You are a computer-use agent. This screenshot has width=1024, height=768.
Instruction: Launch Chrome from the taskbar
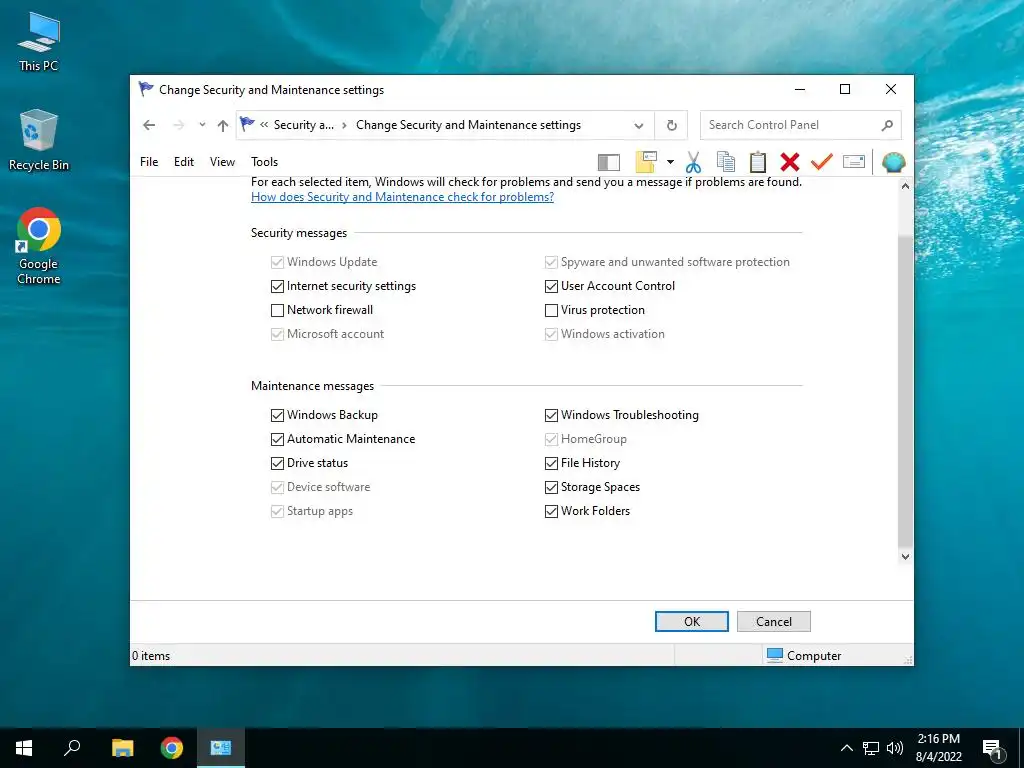coord(172,748)
